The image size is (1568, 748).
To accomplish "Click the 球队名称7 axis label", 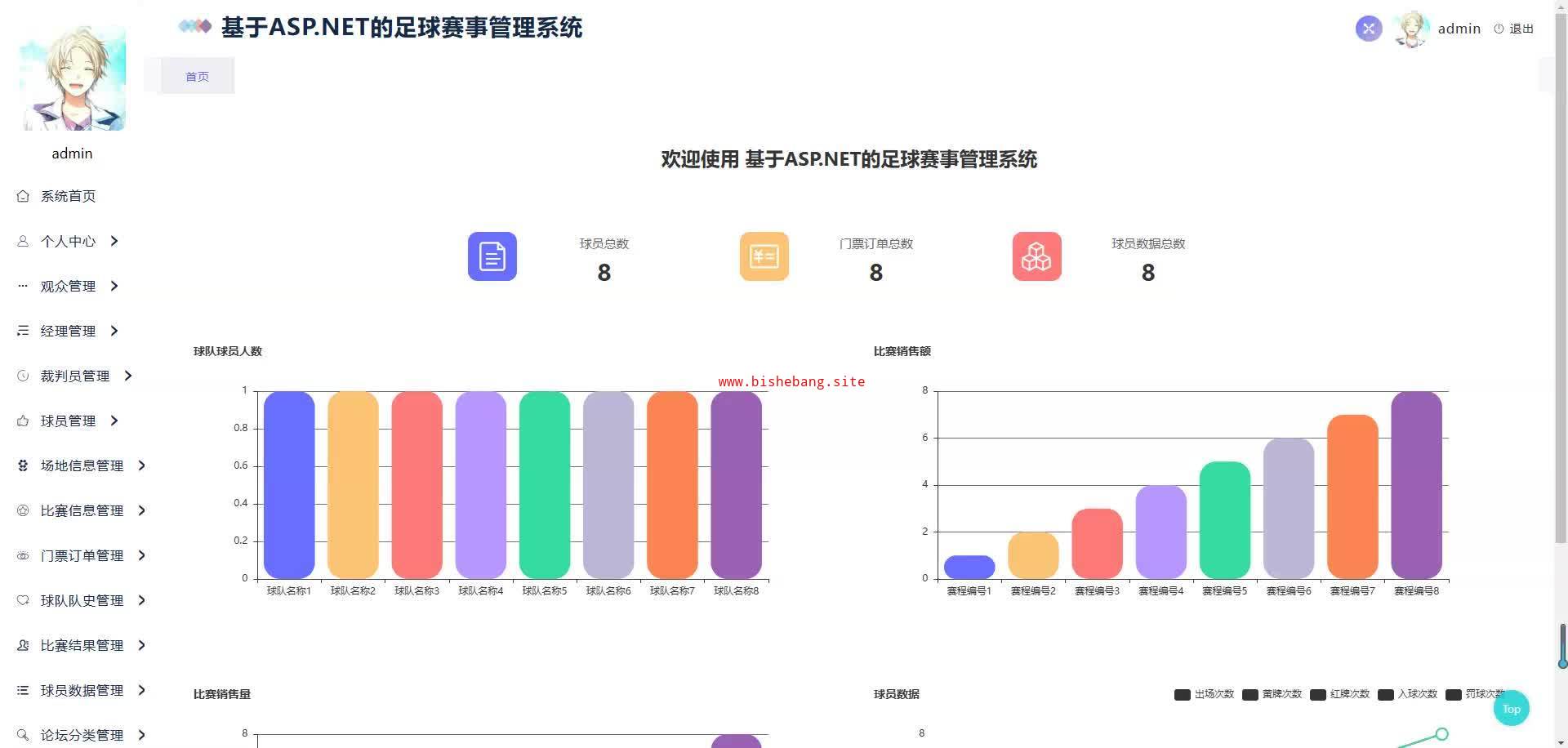I will point(672,590).
